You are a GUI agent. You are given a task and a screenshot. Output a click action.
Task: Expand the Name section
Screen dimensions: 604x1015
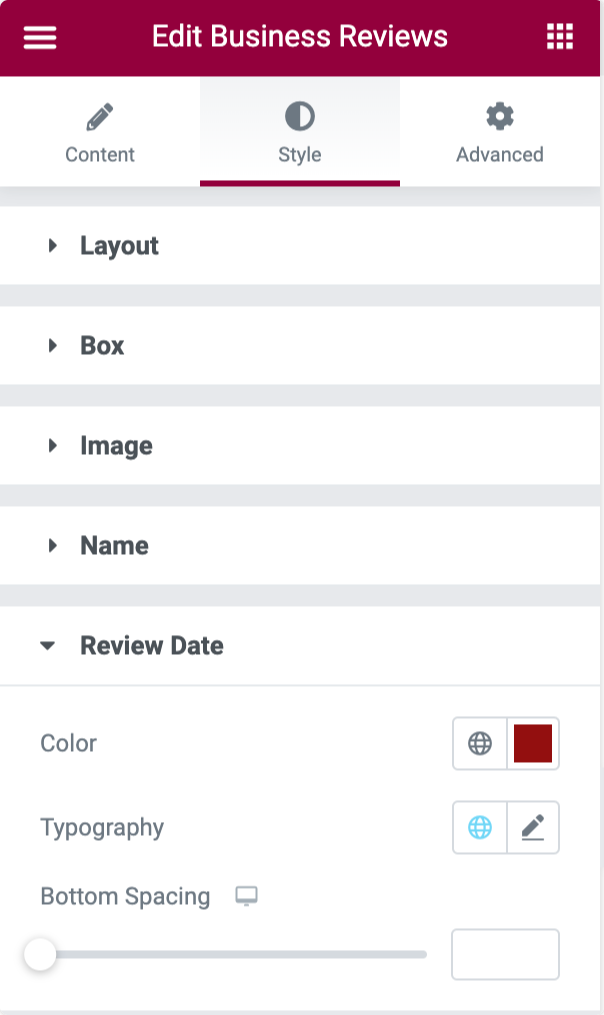click(300, 545)
